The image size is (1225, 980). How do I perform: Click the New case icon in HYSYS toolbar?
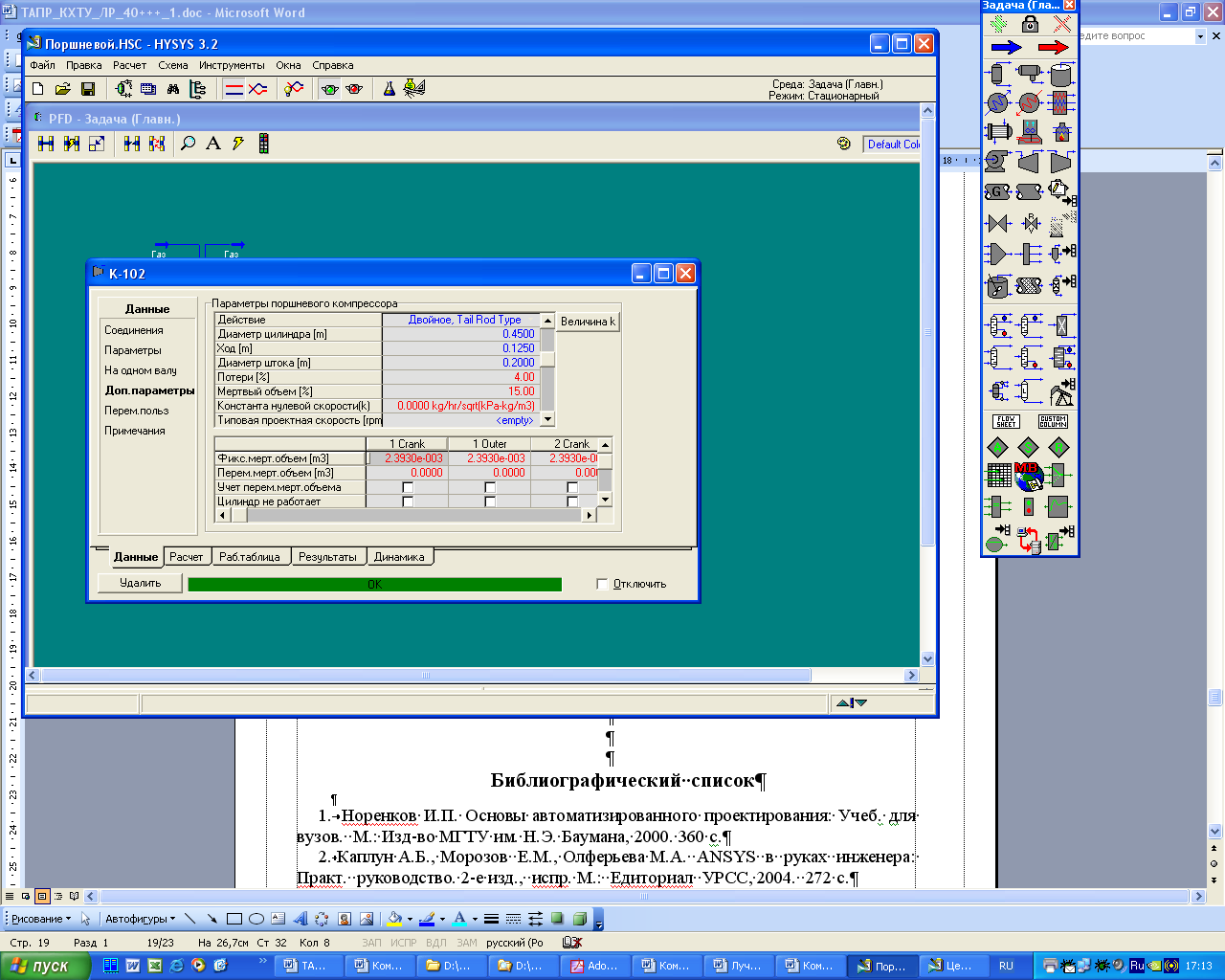coord(38,89)
